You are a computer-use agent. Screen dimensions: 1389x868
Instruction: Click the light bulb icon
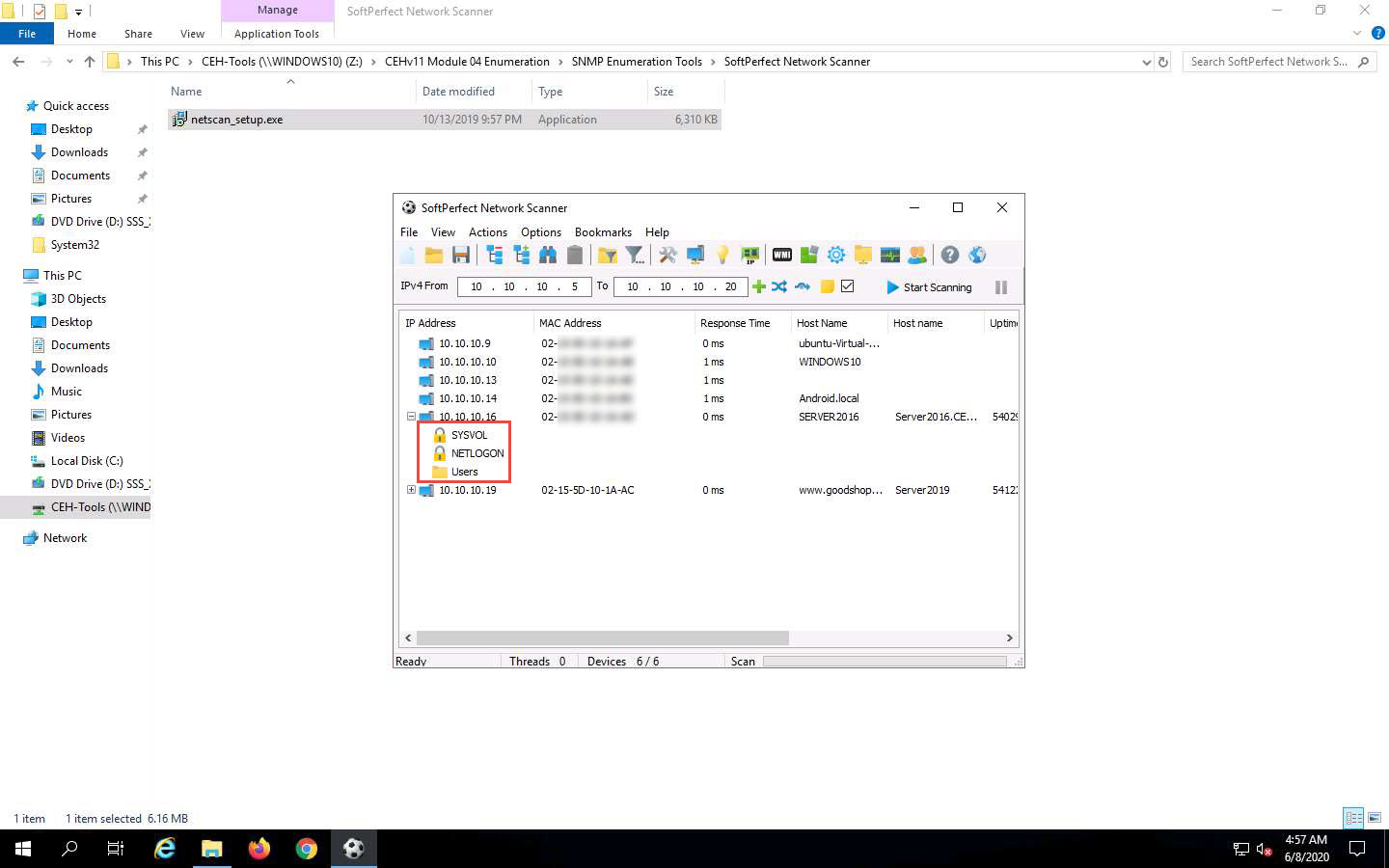(x=722, y=255)
